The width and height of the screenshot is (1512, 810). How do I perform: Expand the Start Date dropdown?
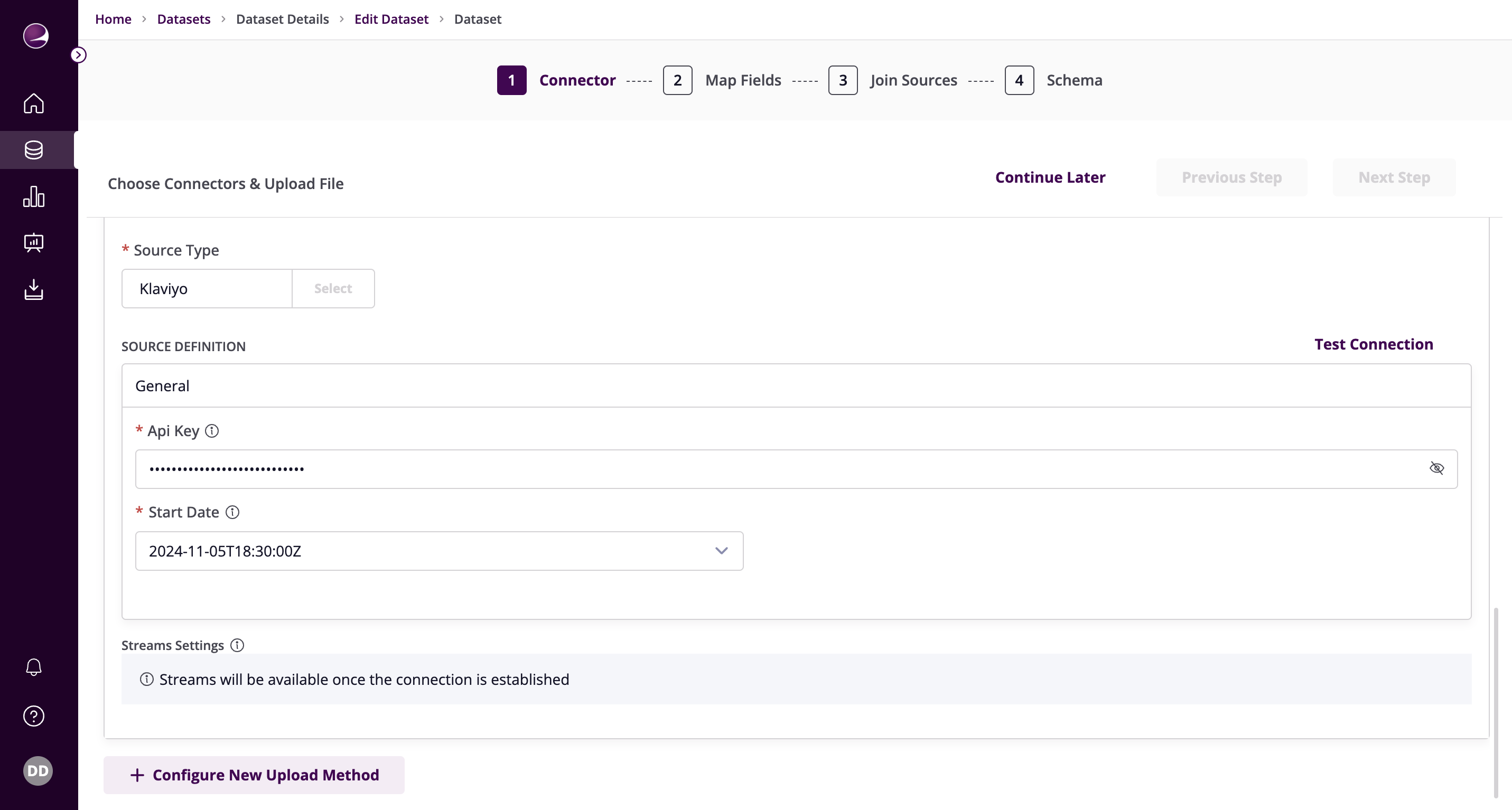coord(721,551)
